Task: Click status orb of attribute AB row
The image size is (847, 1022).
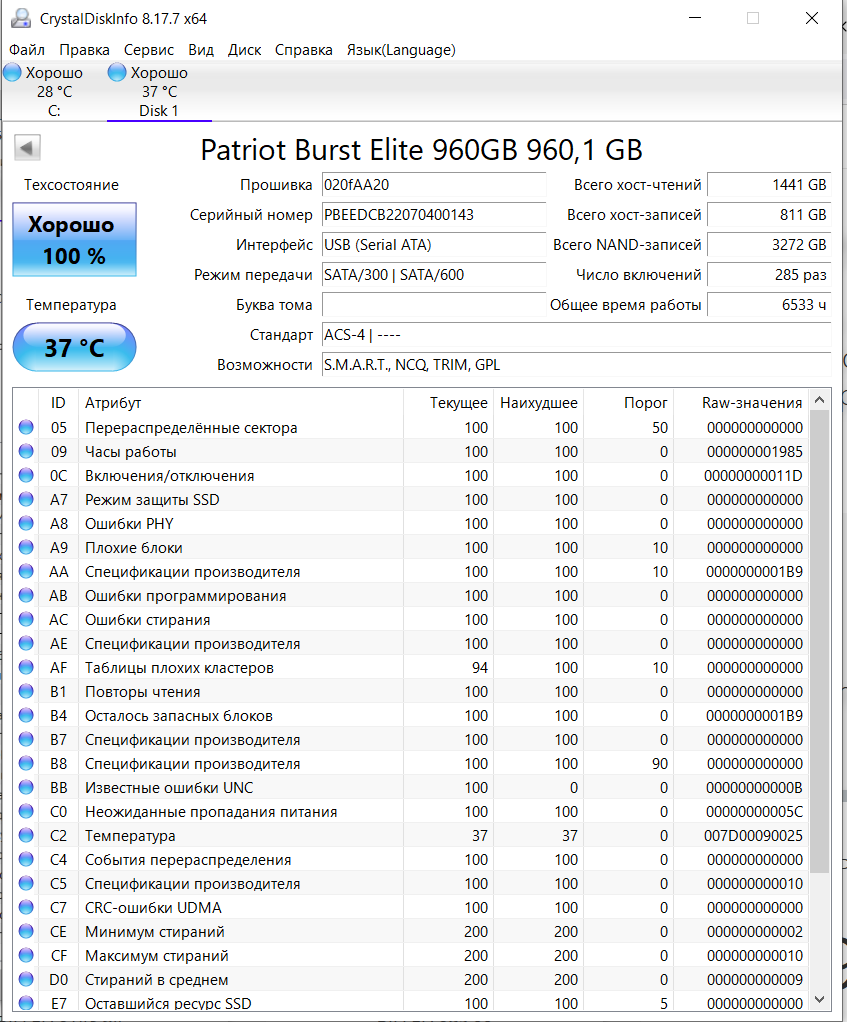Action: click(x=26, y=595)
